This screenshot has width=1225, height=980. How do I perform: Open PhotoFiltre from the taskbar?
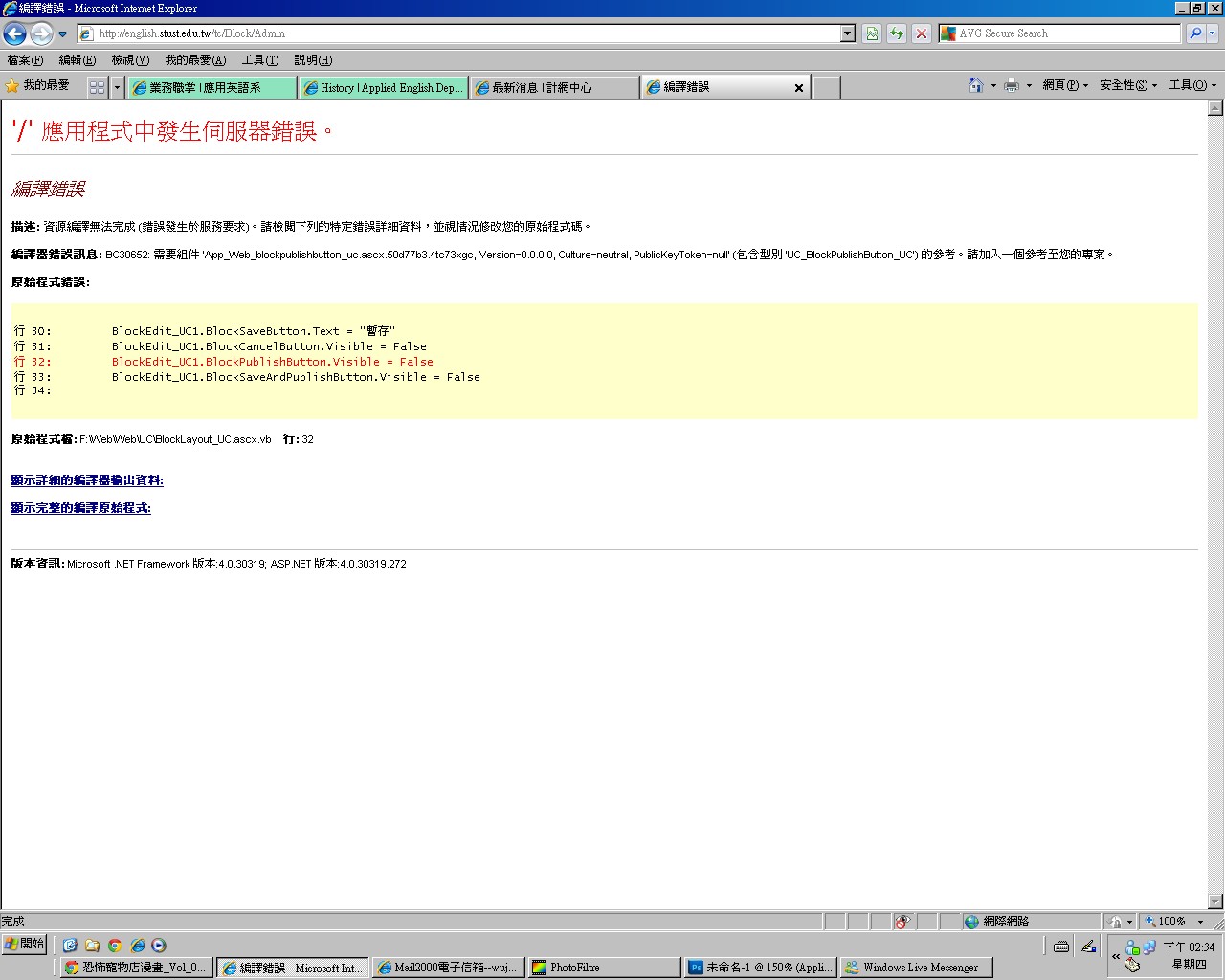pyautogui.click(x=603, y=968)
